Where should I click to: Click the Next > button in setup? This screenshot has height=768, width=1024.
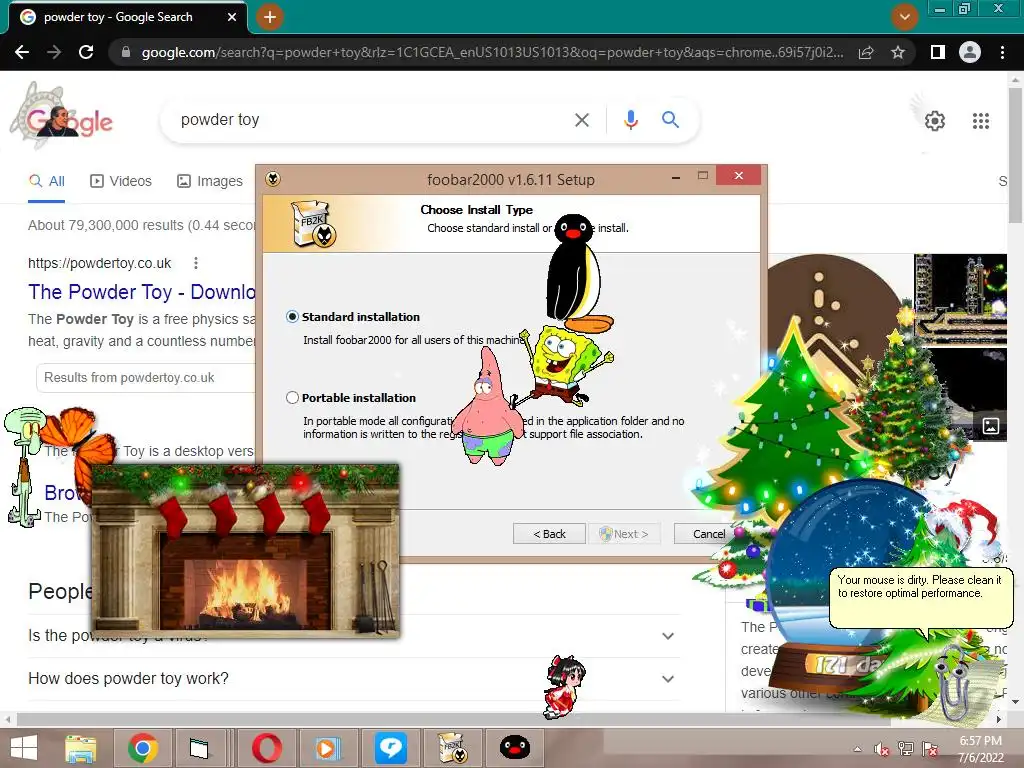(x=624, y=534)
